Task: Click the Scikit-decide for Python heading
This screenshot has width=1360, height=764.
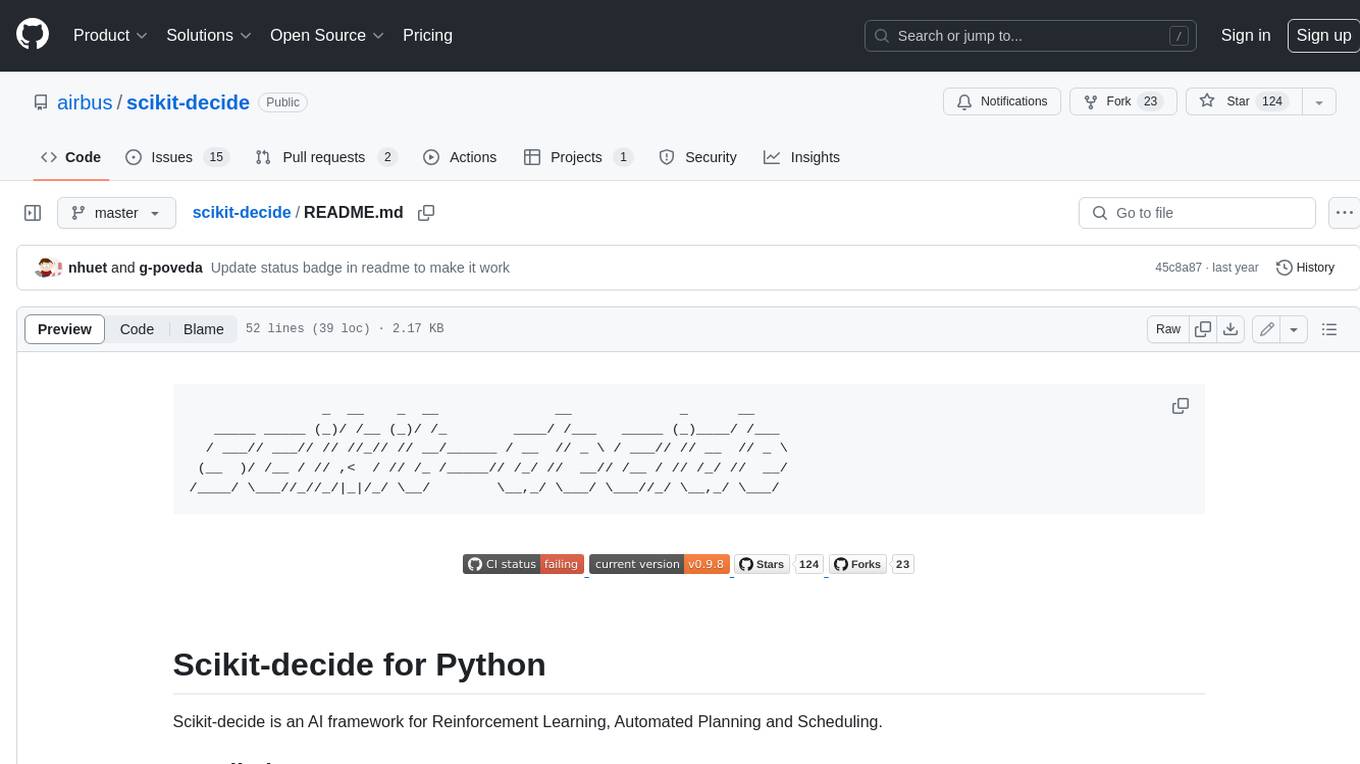Action: [359, 665]
